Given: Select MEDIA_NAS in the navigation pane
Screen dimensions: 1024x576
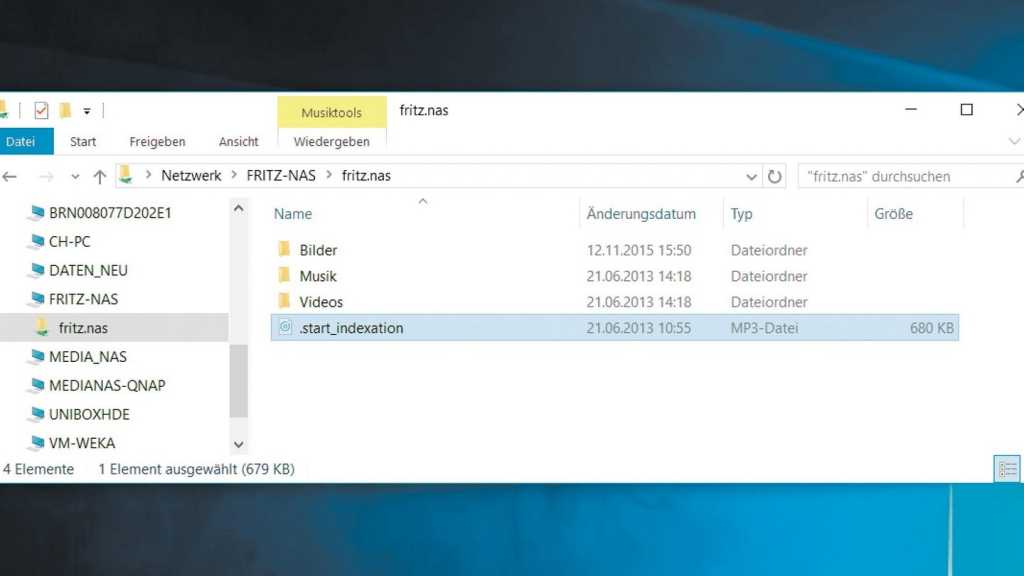Looking at the screenshot, I should tap(88, 357).
